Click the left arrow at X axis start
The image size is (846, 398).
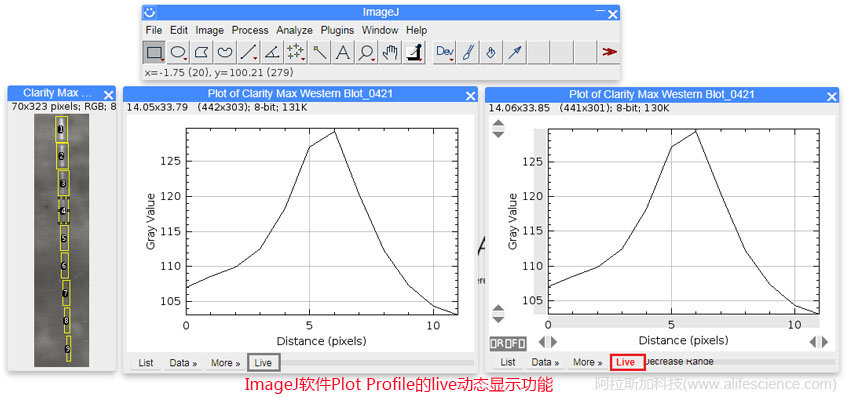tap(542, 342)
